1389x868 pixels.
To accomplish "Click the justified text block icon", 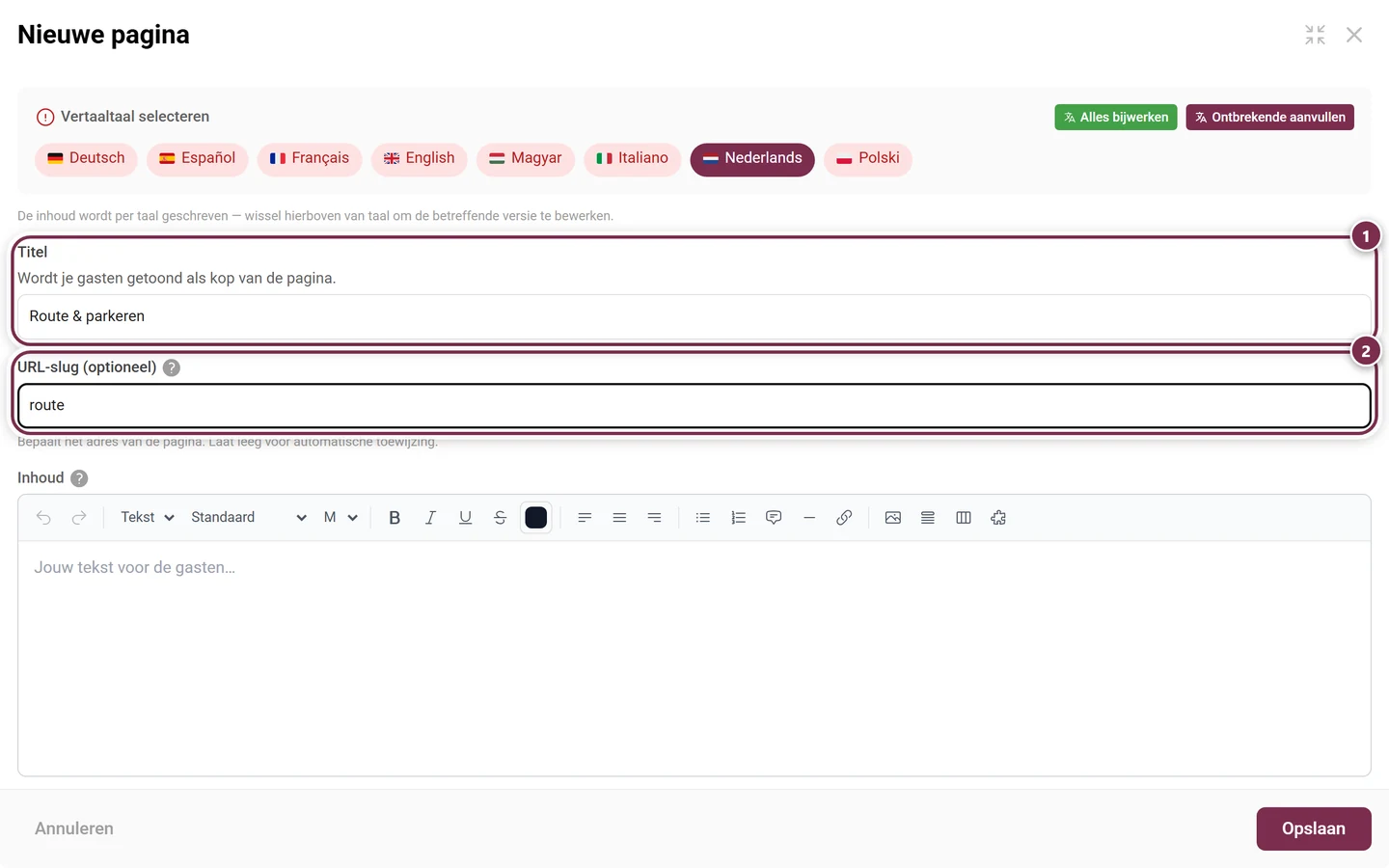I will [928, 518].
